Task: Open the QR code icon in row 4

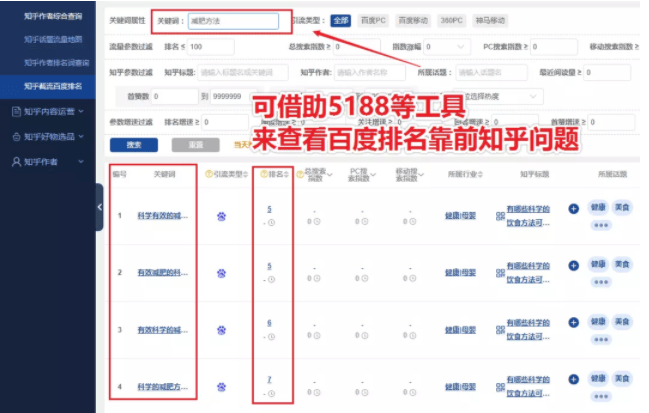Action: 500,387
